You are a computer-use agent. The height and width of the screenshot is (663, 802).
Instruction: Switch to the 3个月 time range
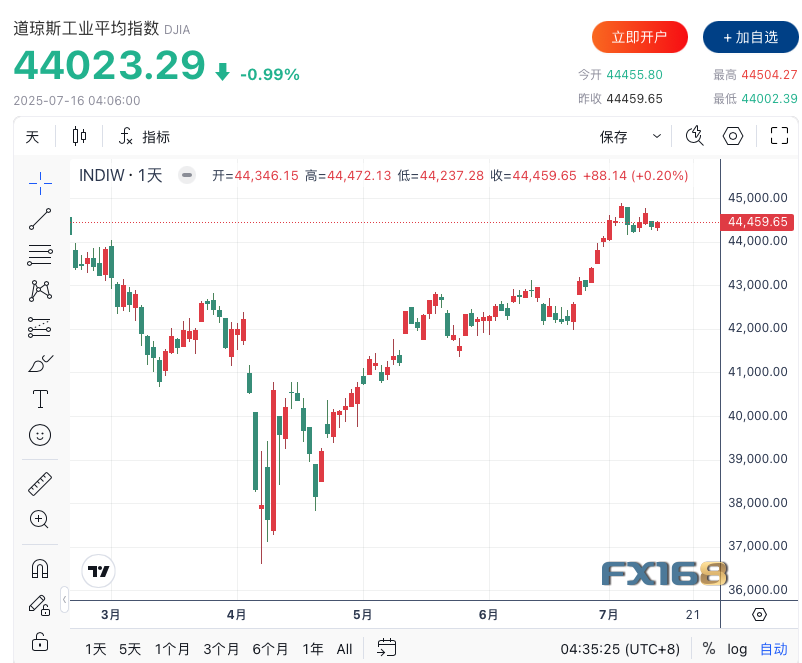[x=221, y=648]
